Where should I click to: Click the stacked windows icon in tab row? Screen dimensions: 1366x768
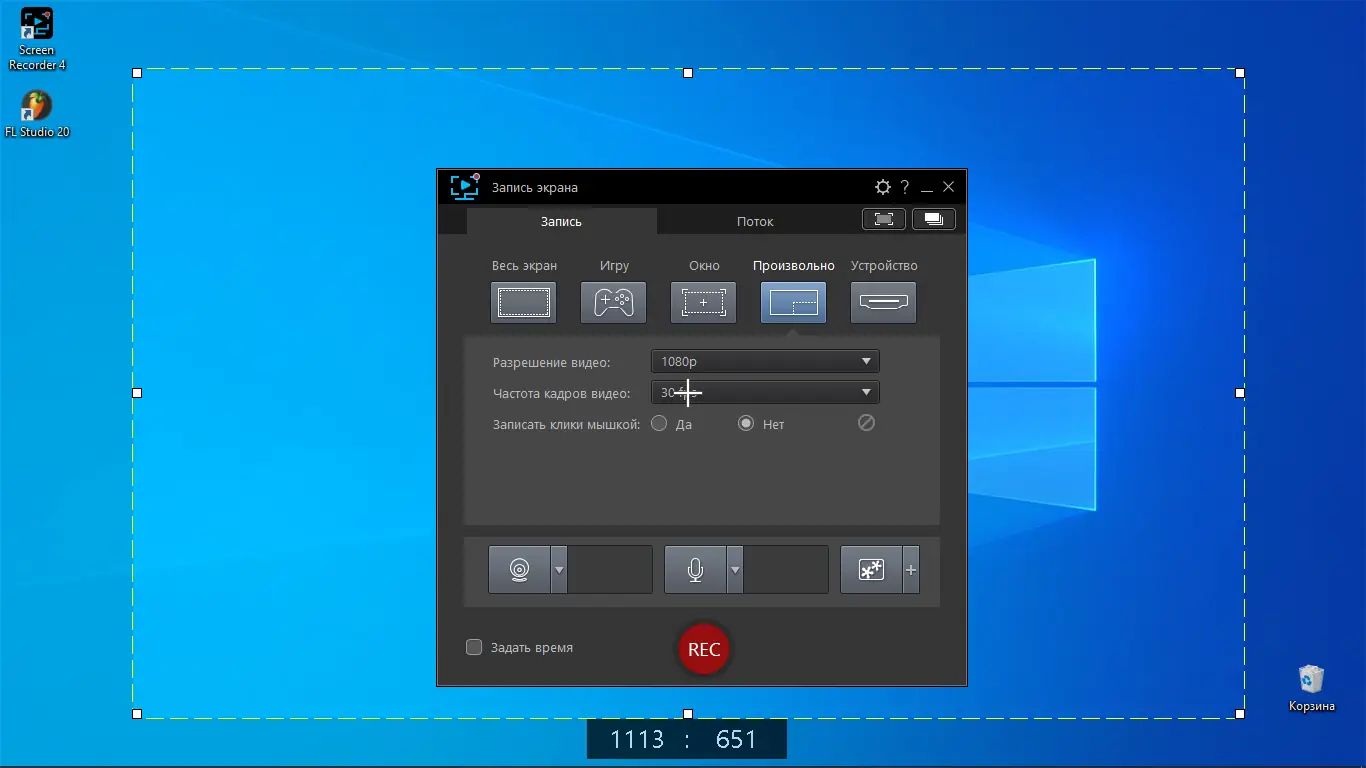click(934, 219)
